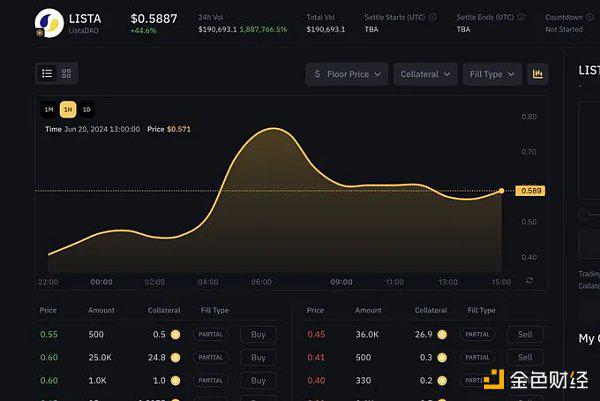The height and width of the screenshot is (401, 600).
Task: Click the amount slider handle
Action: tap(584, 214)
